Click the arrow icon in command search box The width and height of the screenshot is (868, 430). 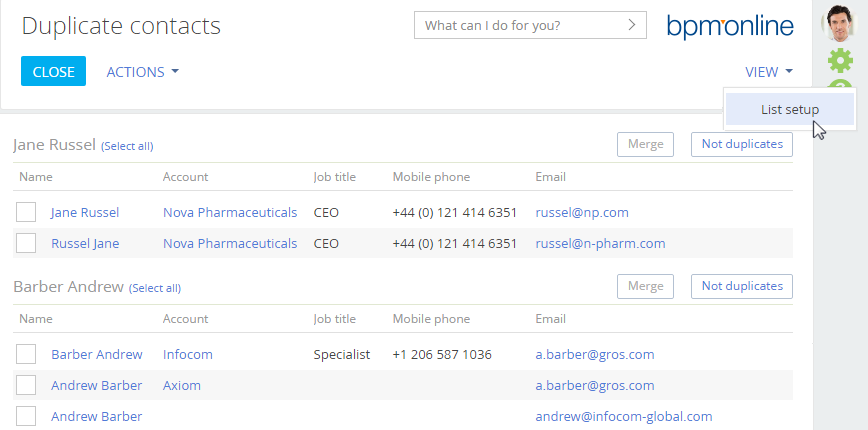(631, 25)
